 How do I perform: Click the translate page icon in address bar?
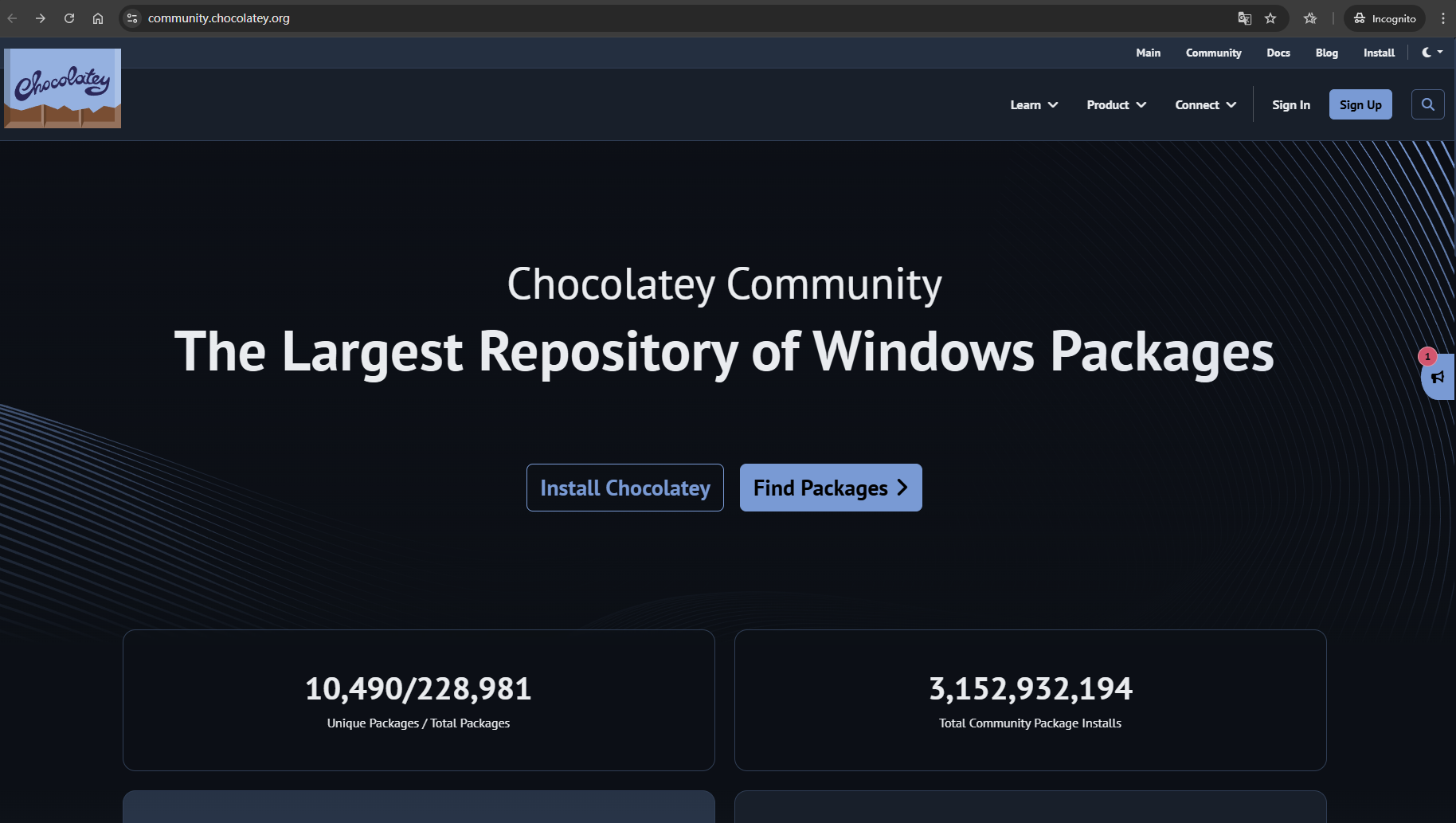(1244, 18)
